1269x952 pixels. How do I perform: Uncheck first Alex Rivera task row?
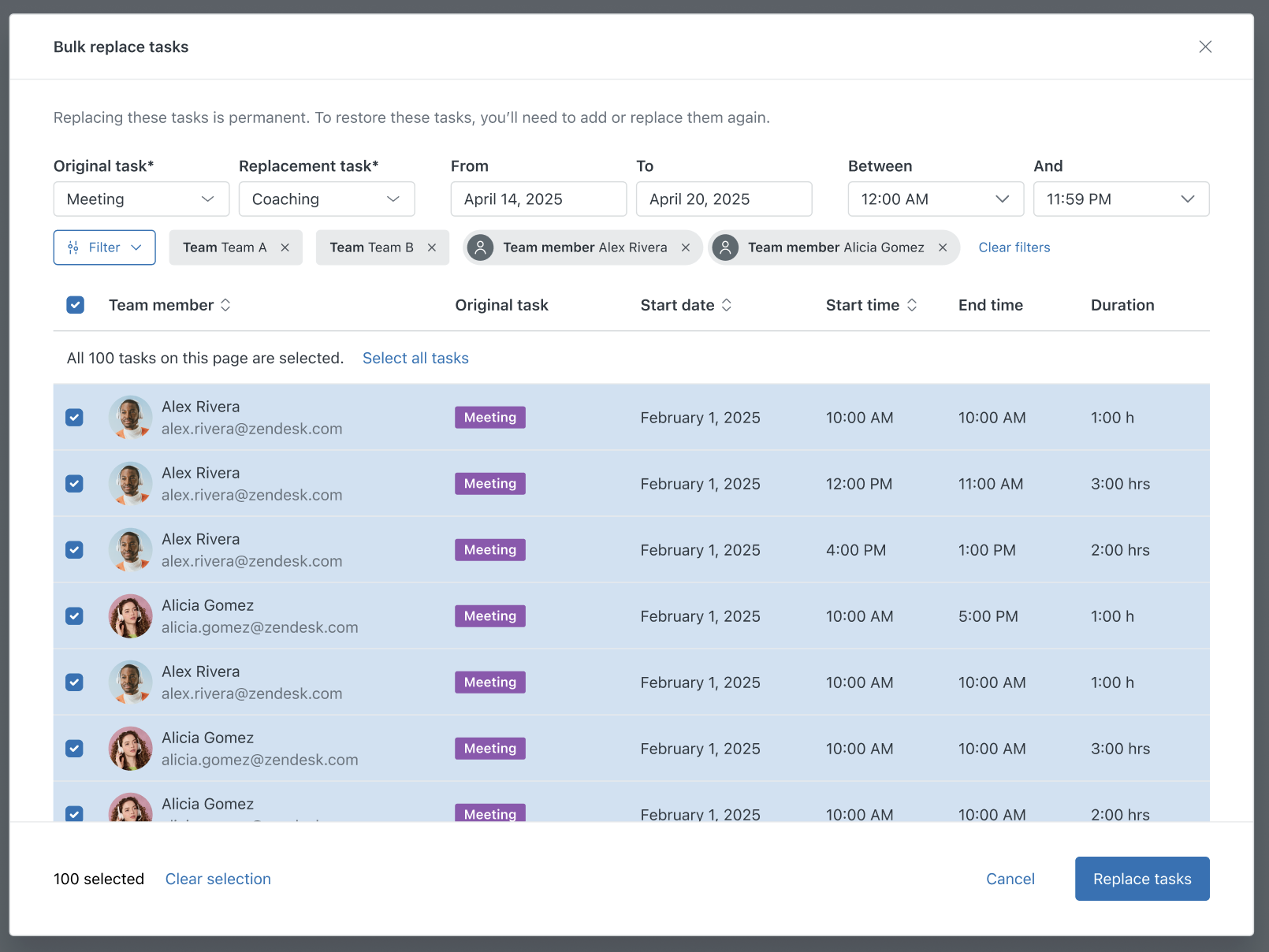pyautogui.click(x=75, y=418)
